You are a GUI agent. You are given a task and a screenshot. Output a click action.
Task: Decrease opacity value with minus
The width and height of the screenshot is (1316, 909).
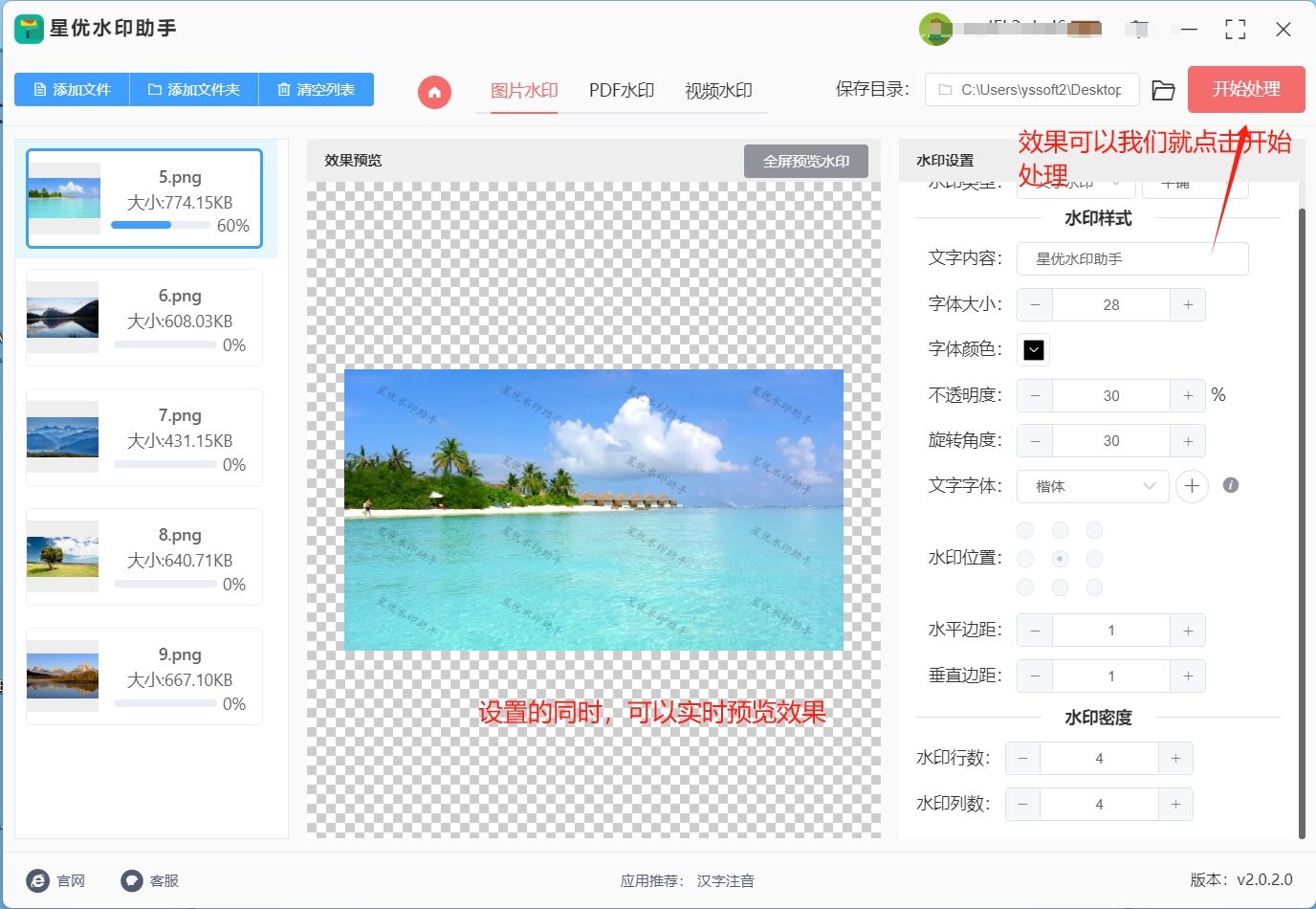point(1035,395)
